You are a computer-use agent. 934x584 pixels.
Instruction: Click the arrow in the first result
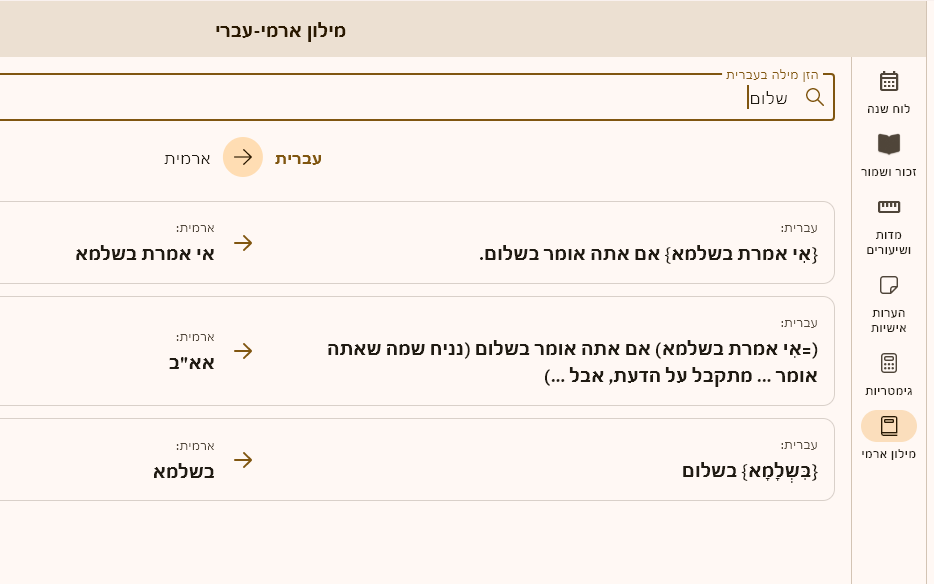point(242,243)
